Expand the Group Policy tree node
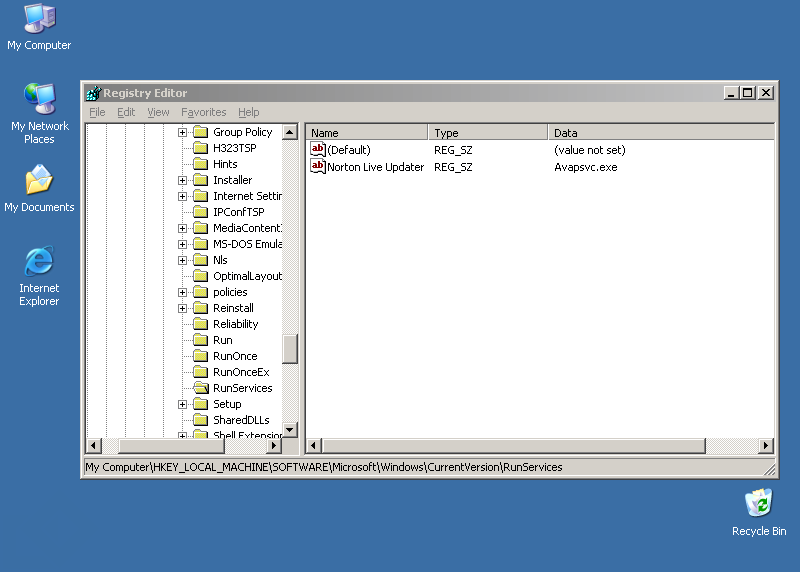The height and width of the screenshot is (572, 800). (183, 132)
